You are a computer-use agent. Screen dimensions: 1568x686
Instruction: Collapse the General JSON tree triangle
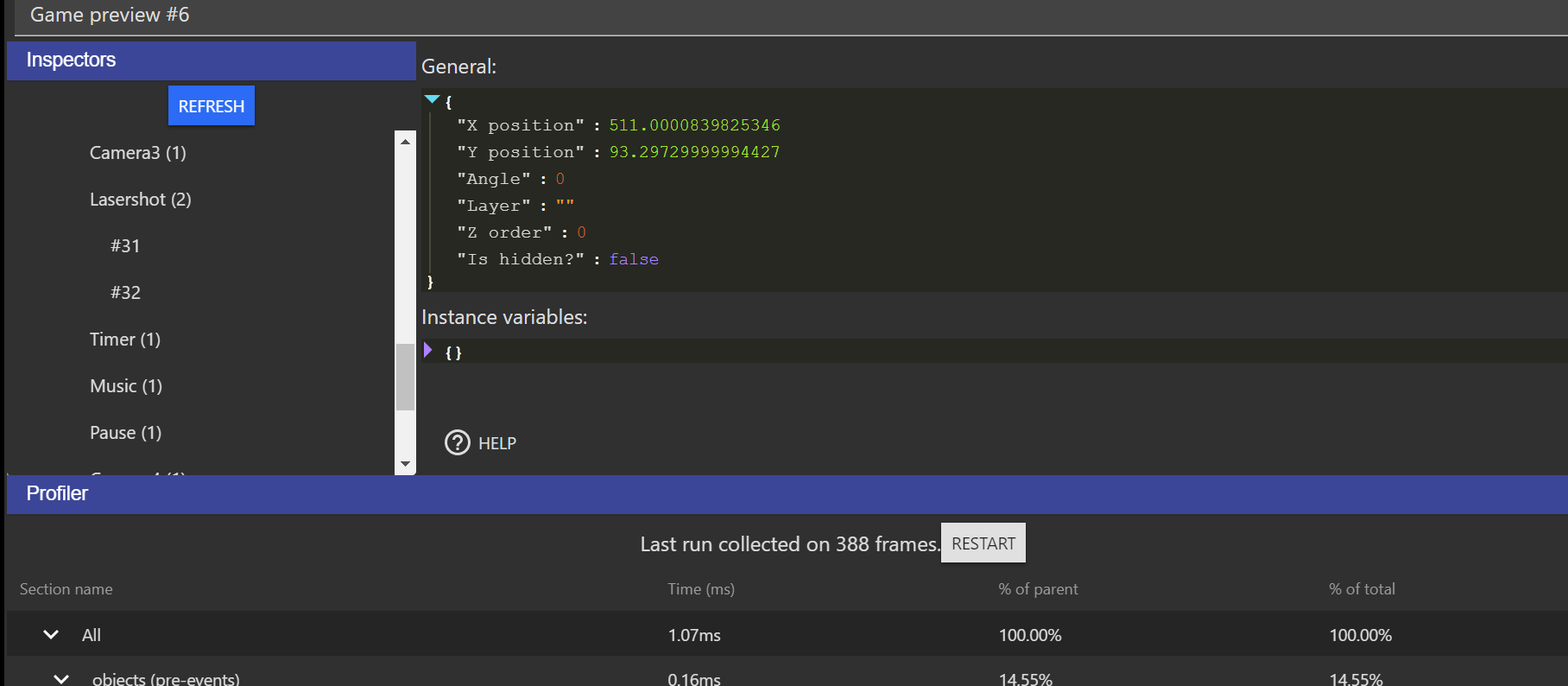433,99
